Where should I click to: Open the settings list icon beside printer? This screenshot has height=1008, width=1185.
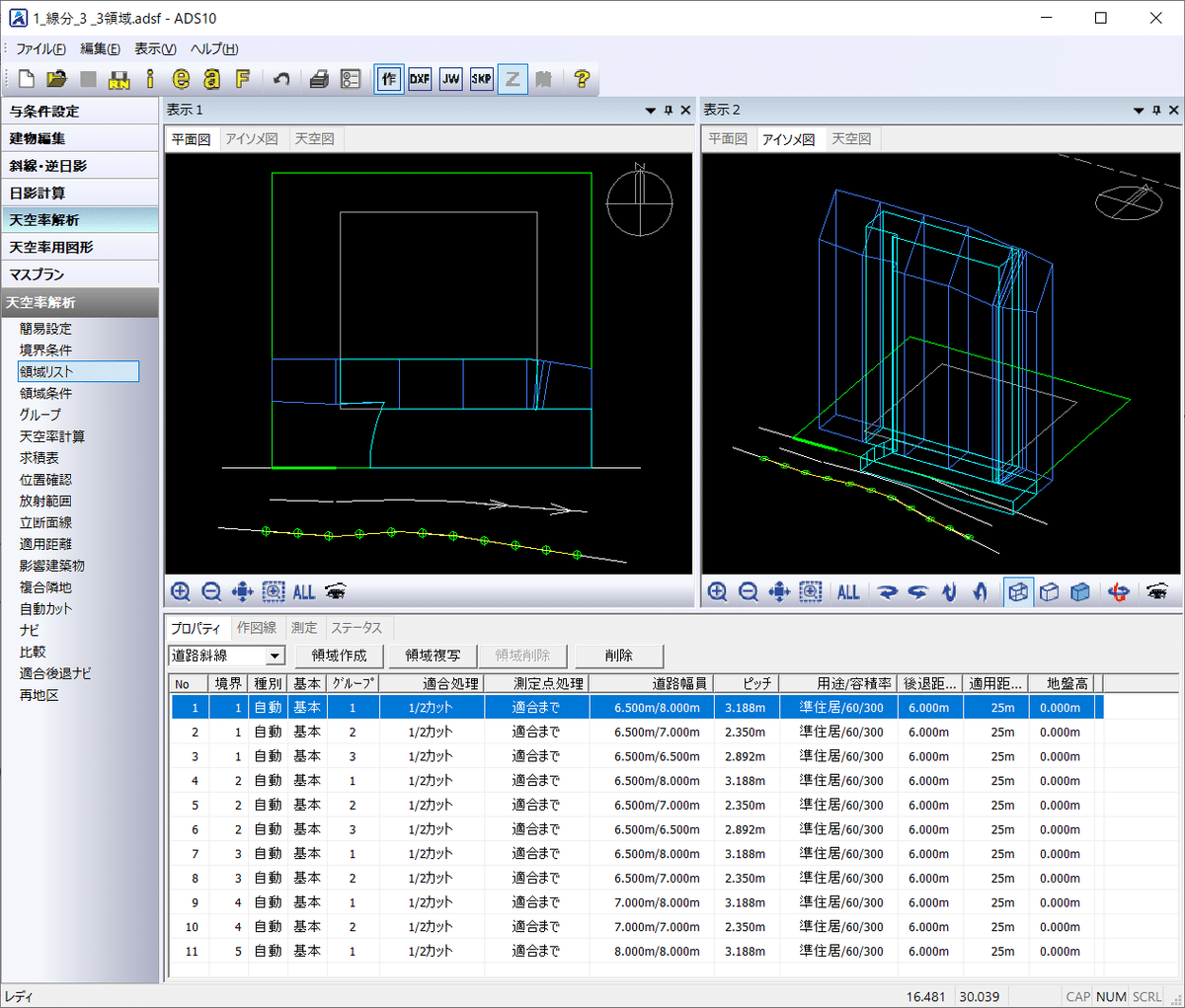tap(351, 79)
